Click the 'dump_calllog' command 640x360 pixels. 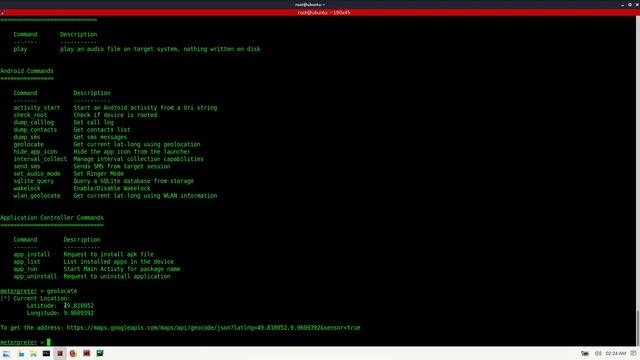[x=33, y=122]
